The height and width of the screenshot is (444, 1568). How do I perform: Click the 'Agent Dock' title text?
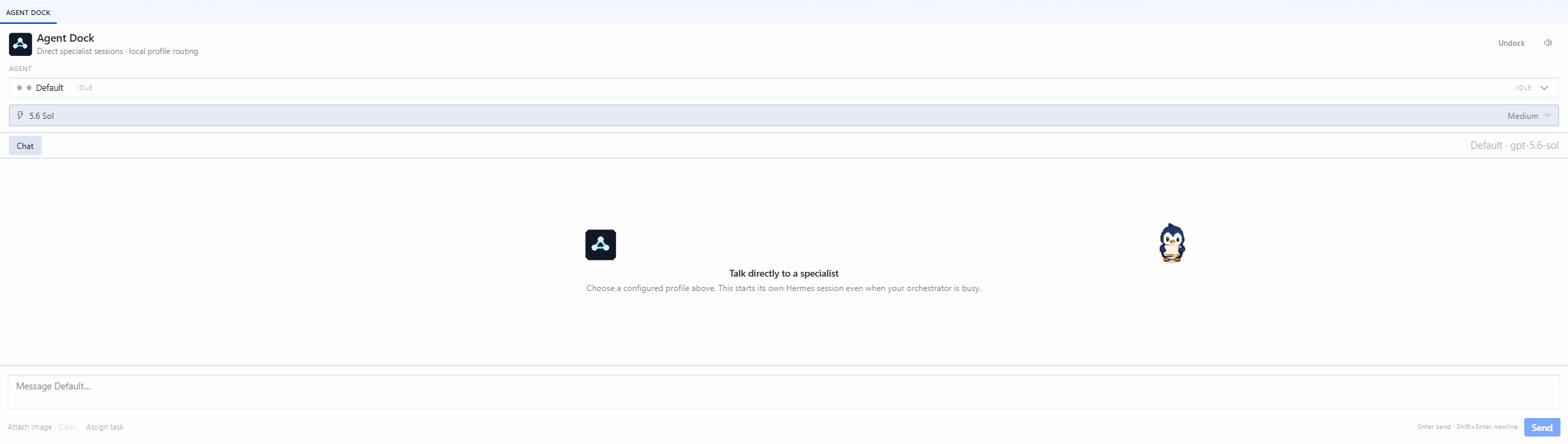(x=66, y=38)
